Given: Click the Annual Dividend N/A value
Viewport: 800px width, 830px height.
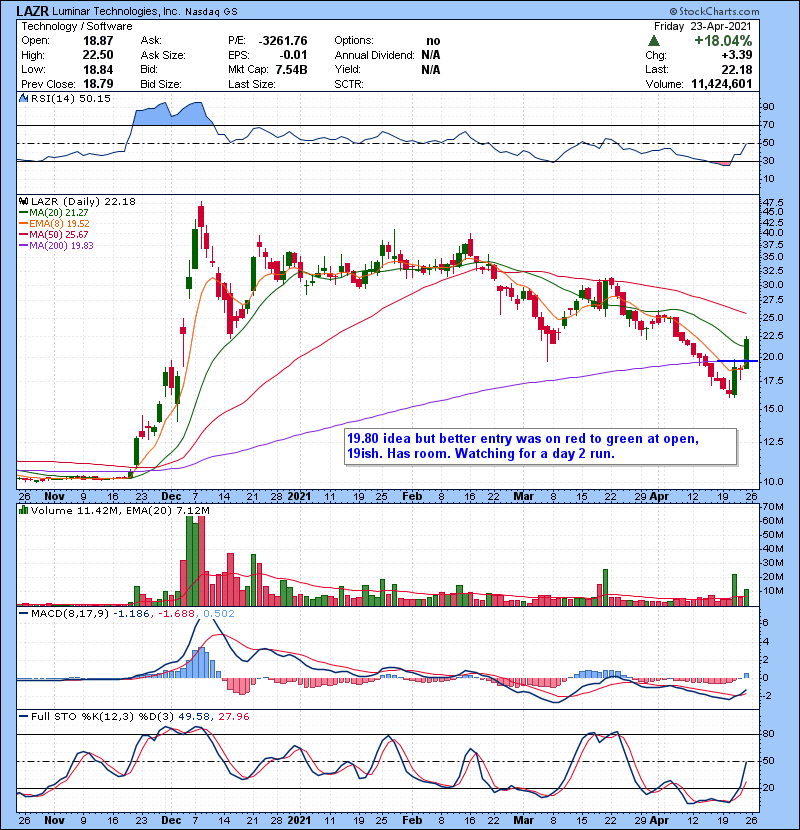Looking at the screenshot, I should click(x=431, y=55).
